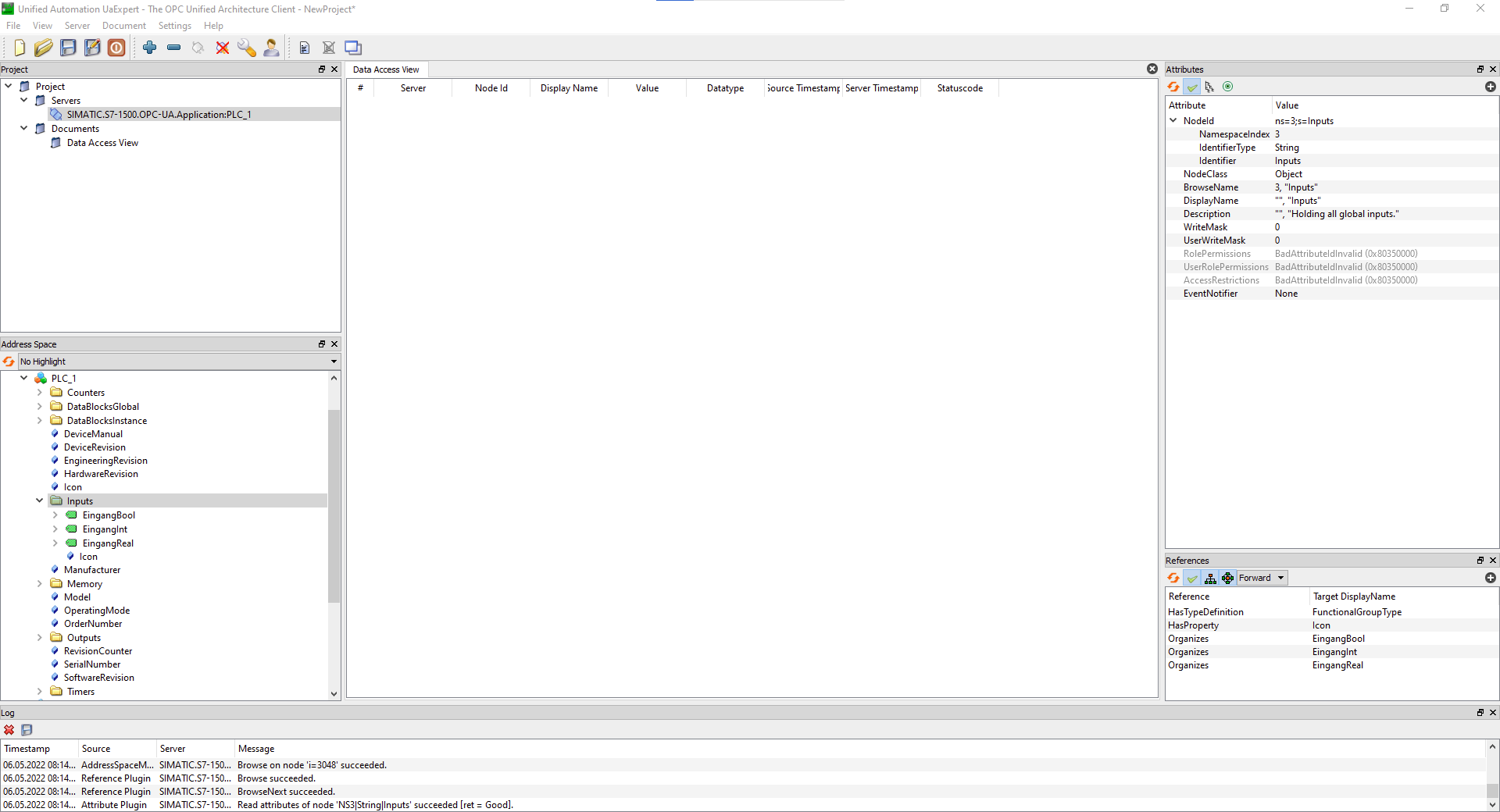Select the Outputs folder in Address Space
This screenshot has width=1500, height=812.
point(84,637)
